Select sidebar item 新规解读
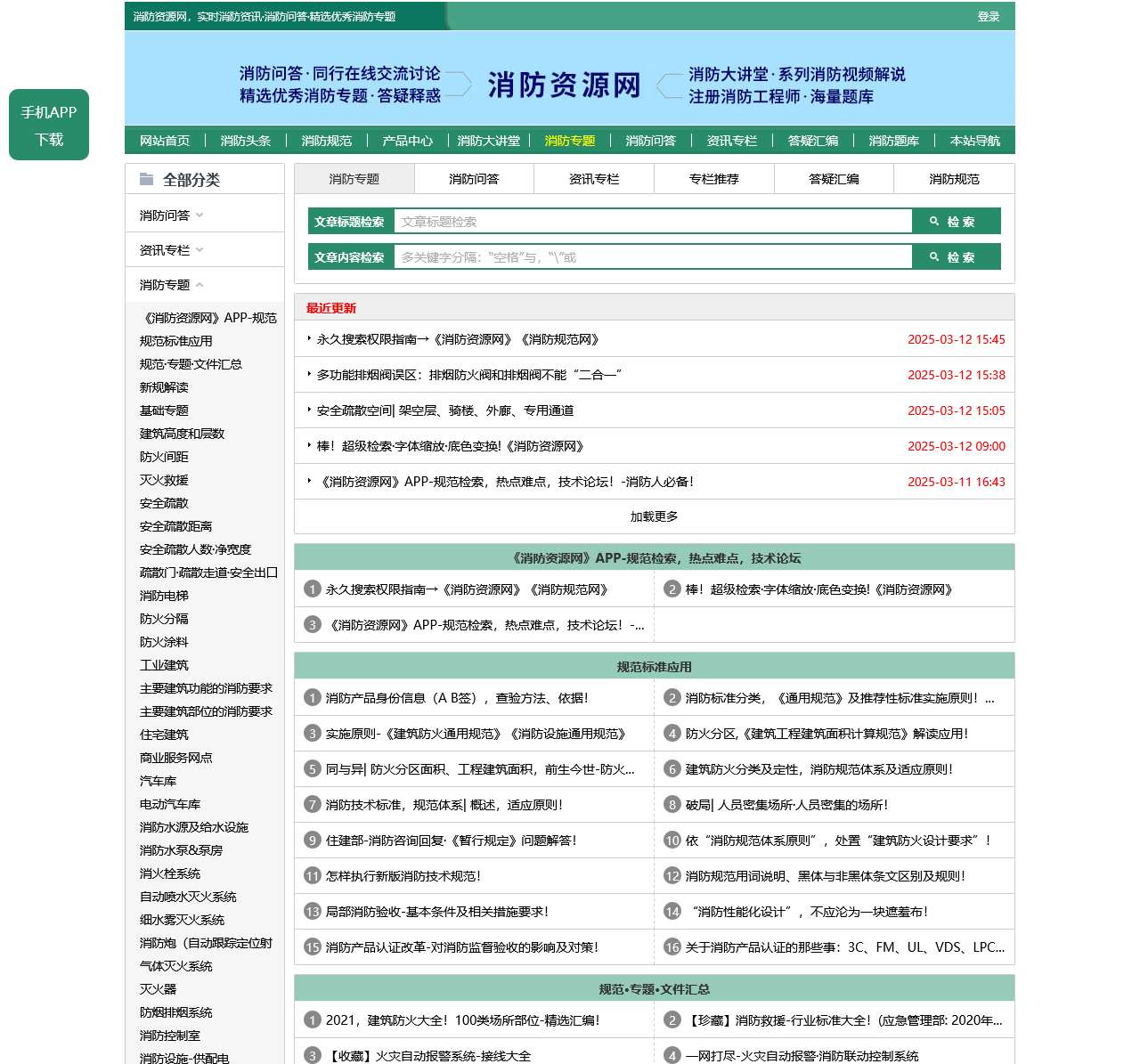 pos(164,387)
